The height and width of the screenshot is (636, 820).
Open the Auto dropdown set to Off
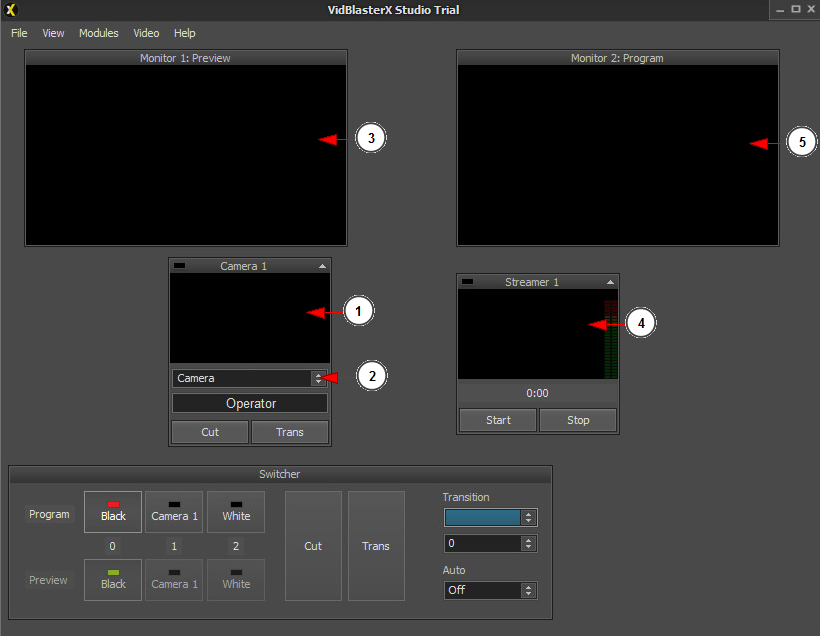pos(491,590)
